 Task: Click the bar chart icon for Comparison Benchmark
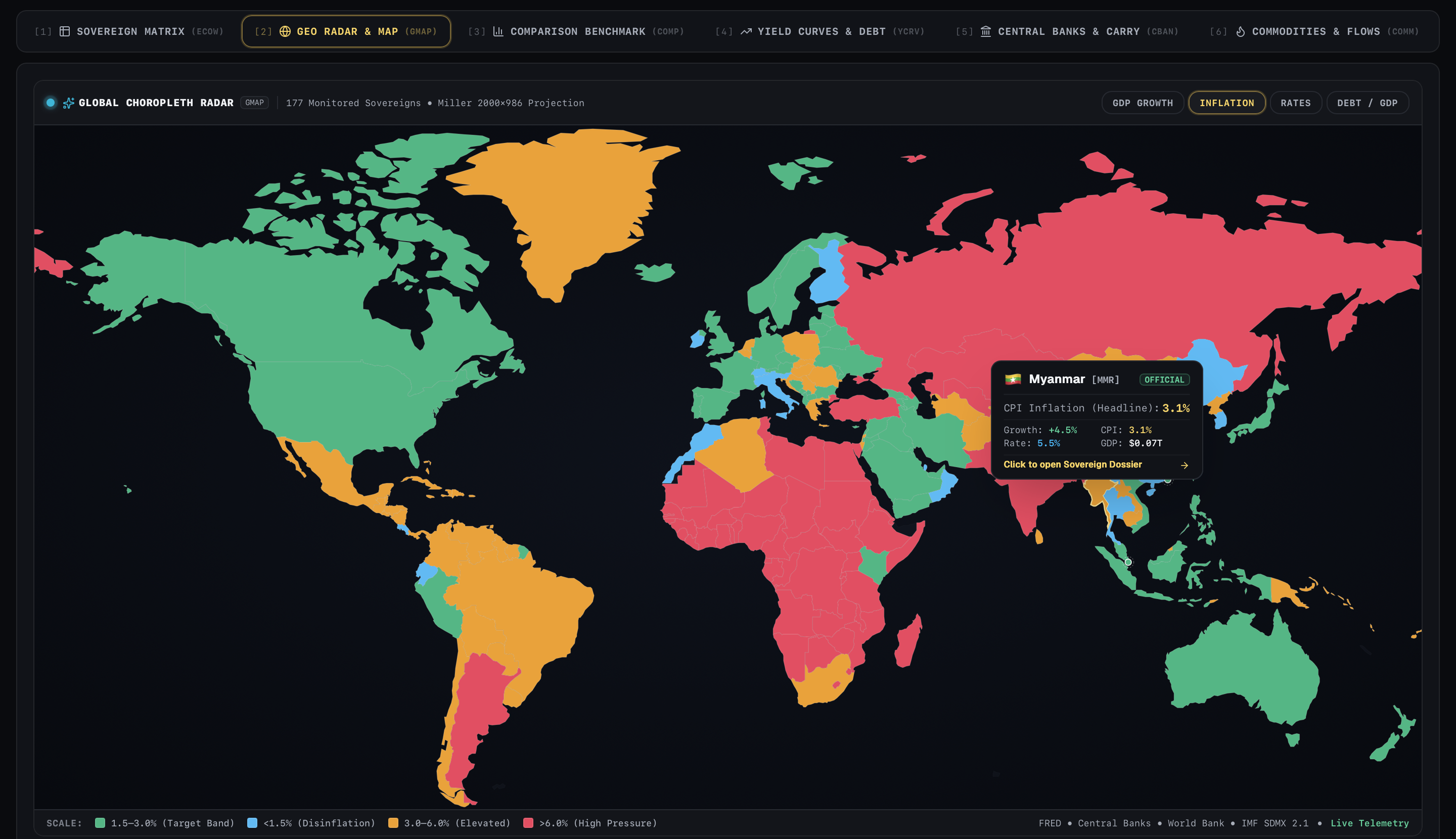(x=498, y=31)
